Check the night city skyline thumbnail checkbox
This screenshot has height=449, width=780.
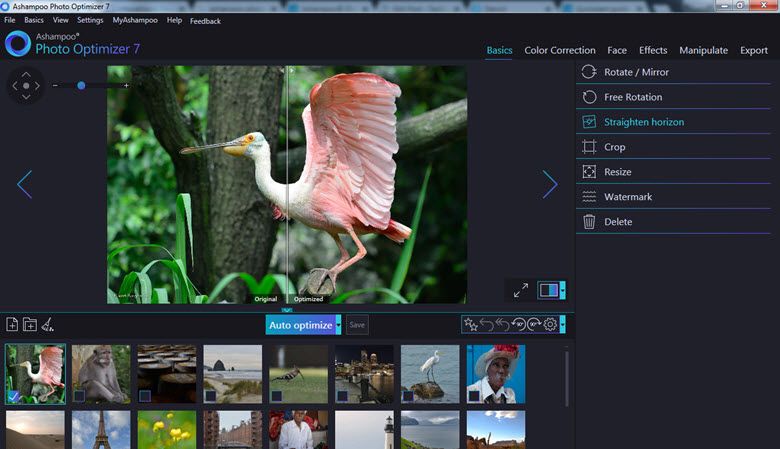342,396
